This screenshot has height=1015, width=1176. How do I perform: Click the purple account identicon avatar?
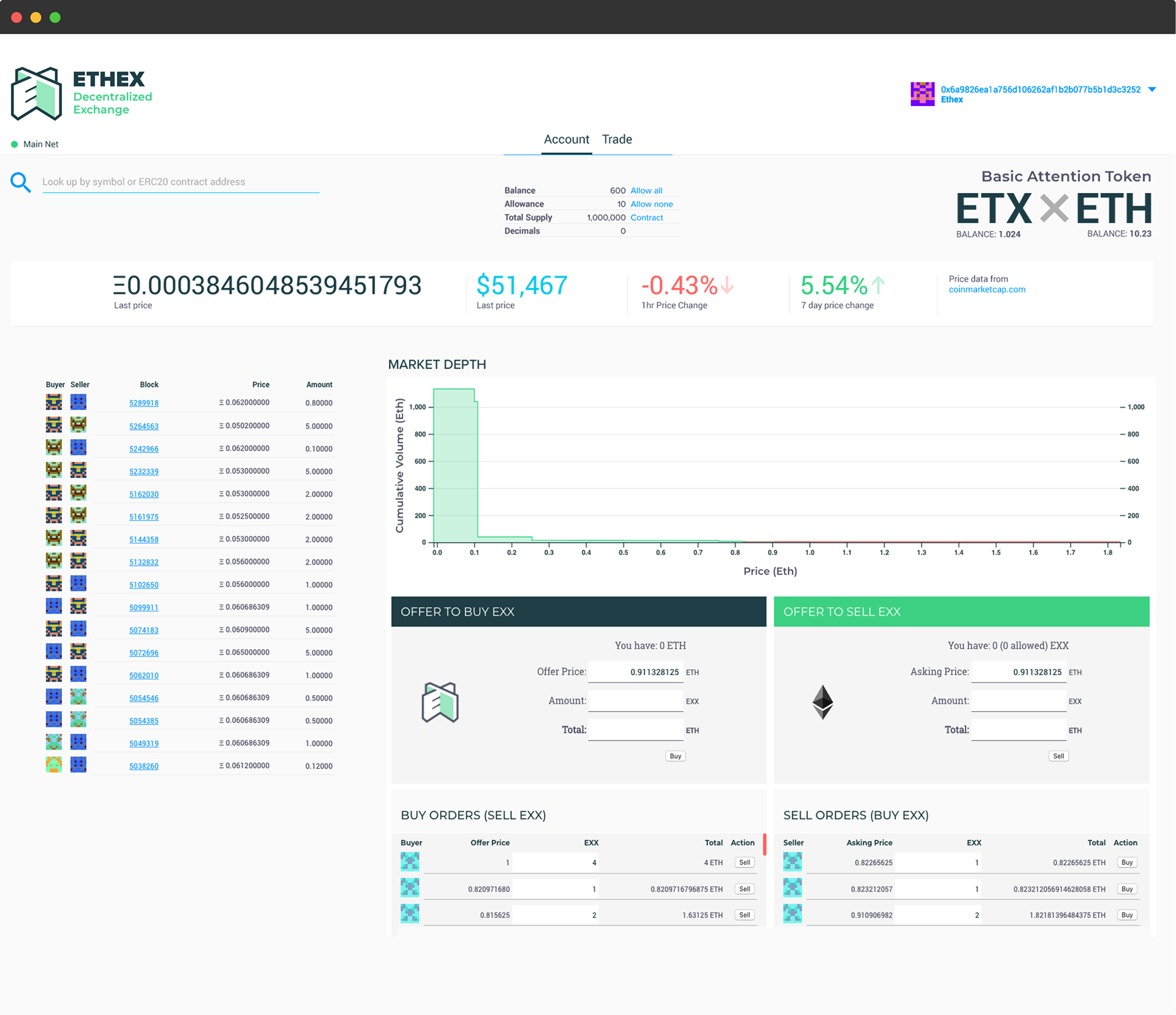[x=922, y=94]
